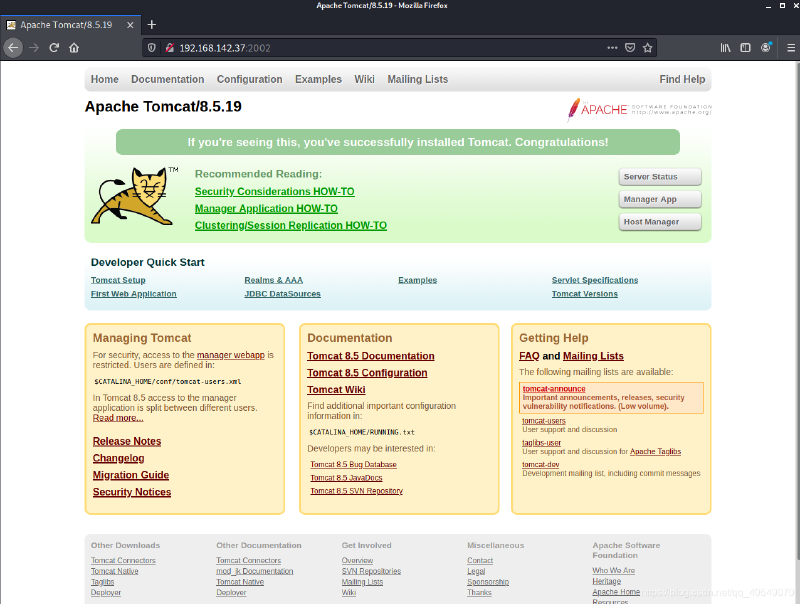Open Documentation in the nav bar

(167, 79)
